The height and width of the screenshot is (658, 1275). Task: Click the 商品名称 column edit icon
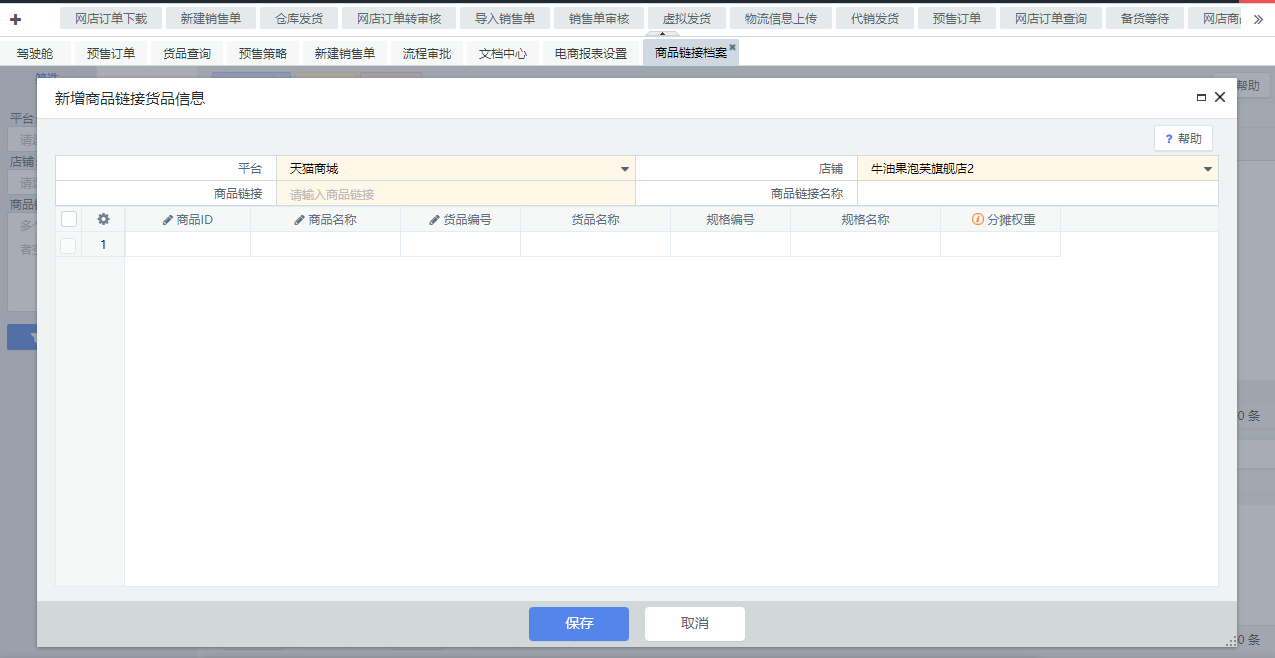point(299,220)
